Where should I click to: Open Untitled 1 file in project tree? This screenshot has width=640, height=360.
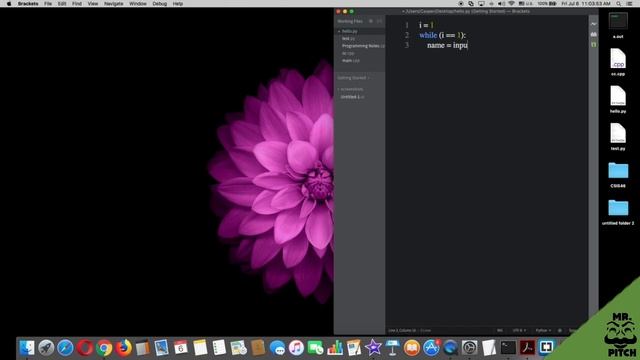(x=352, y=97)
